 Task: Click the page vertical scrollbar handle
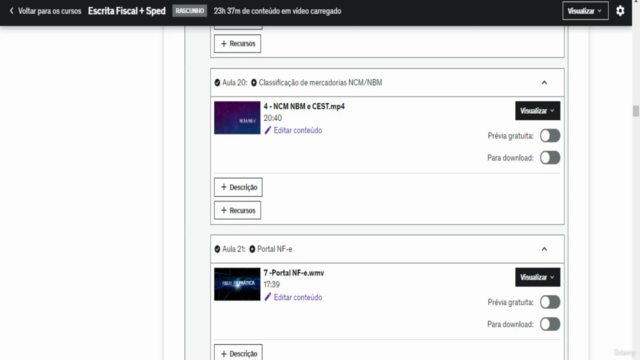point(636,111)
